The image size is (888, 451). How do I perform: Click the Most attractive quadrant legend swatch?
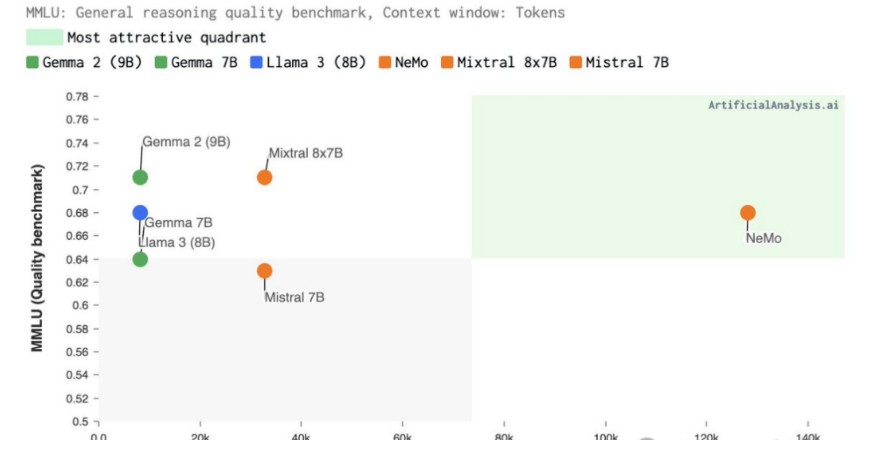44,37
